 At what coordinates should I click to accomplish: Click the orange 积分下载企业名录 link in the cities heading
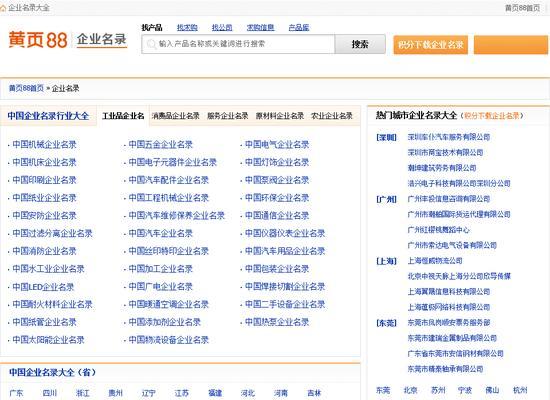pyautogui.click(x=492, y=116)
